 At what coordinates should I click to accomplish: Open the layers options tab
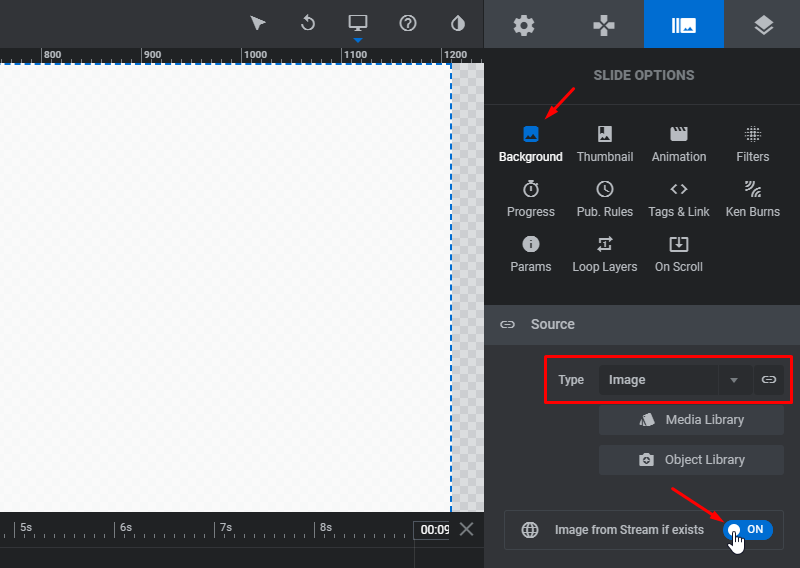pos(763,24)
